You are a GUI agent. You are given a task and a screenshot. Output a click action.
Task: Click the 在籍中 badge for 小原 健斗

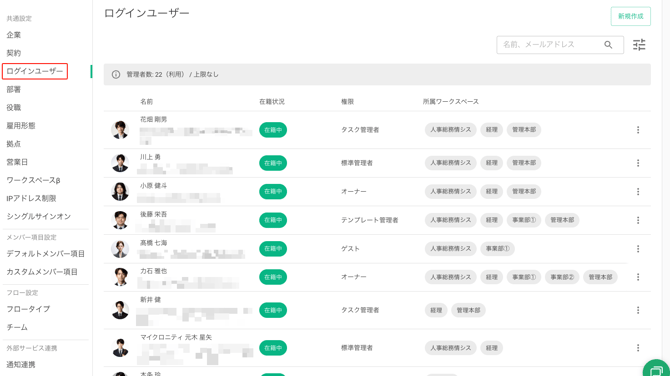273,191
